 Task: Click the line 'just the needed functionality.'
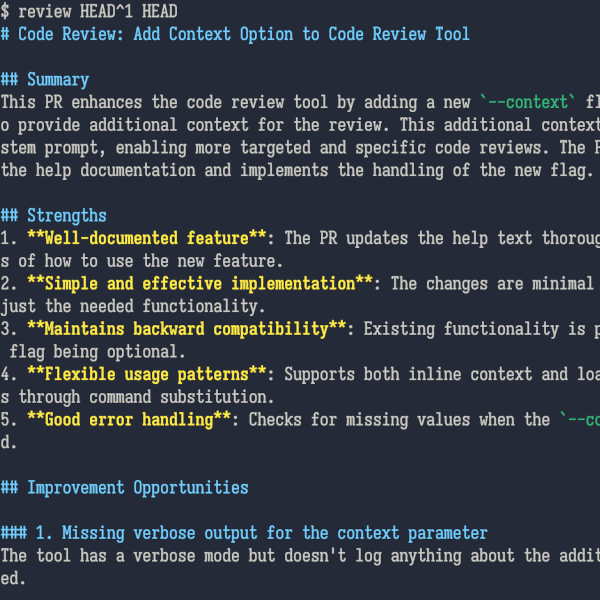(133, 306)
